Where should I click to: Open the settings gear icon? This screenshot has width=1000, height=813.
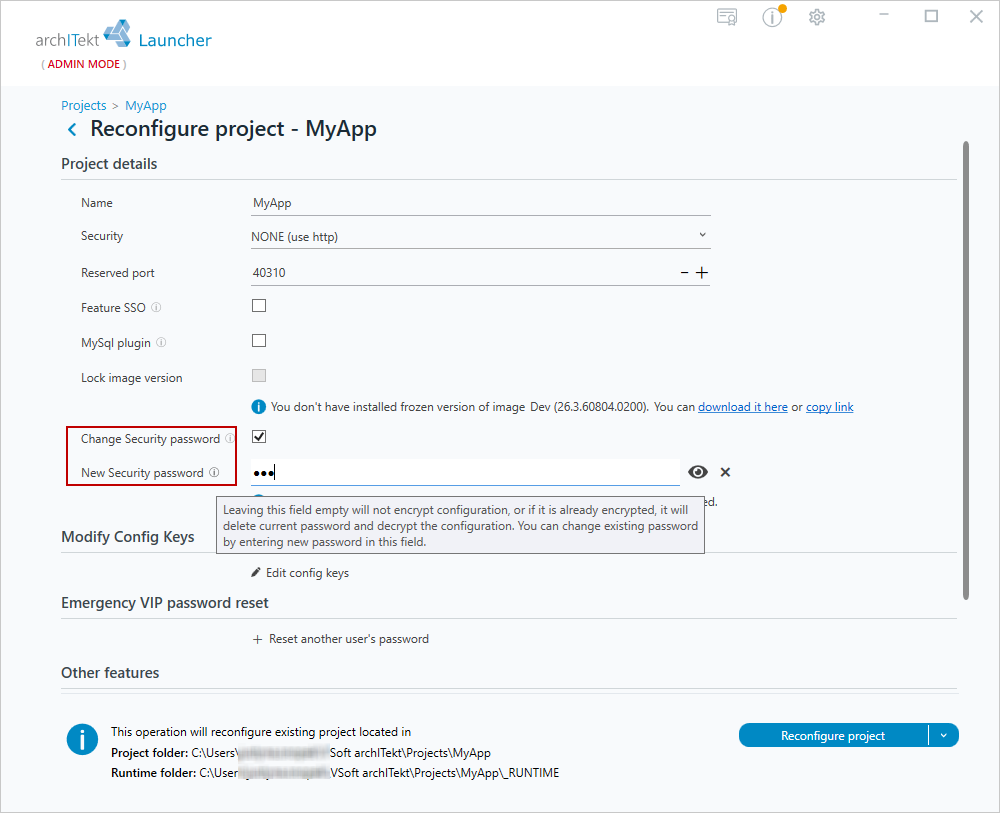click(817, 17)
